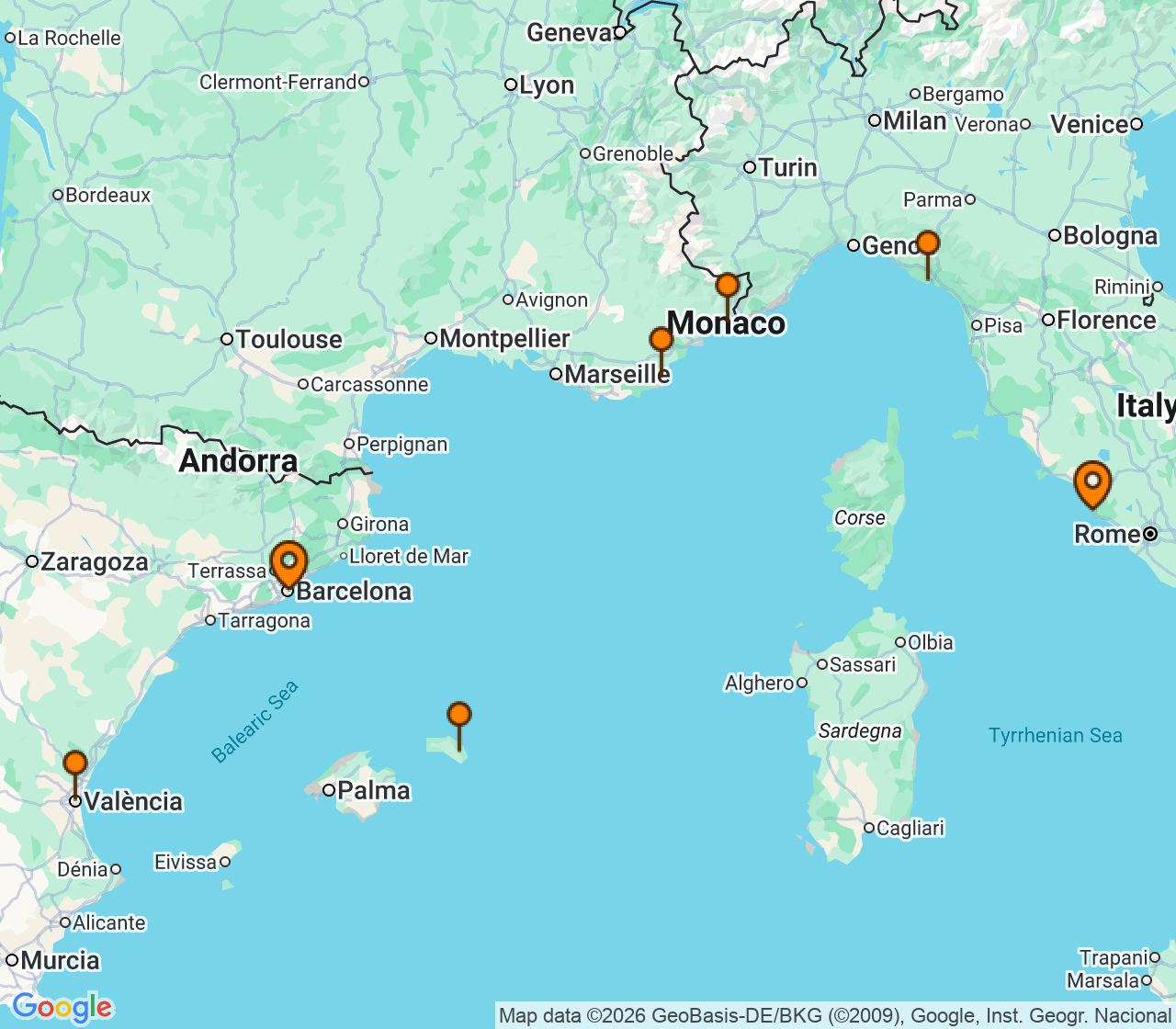
Task: Select the Andorra country label
Action: tap(239, 461)
